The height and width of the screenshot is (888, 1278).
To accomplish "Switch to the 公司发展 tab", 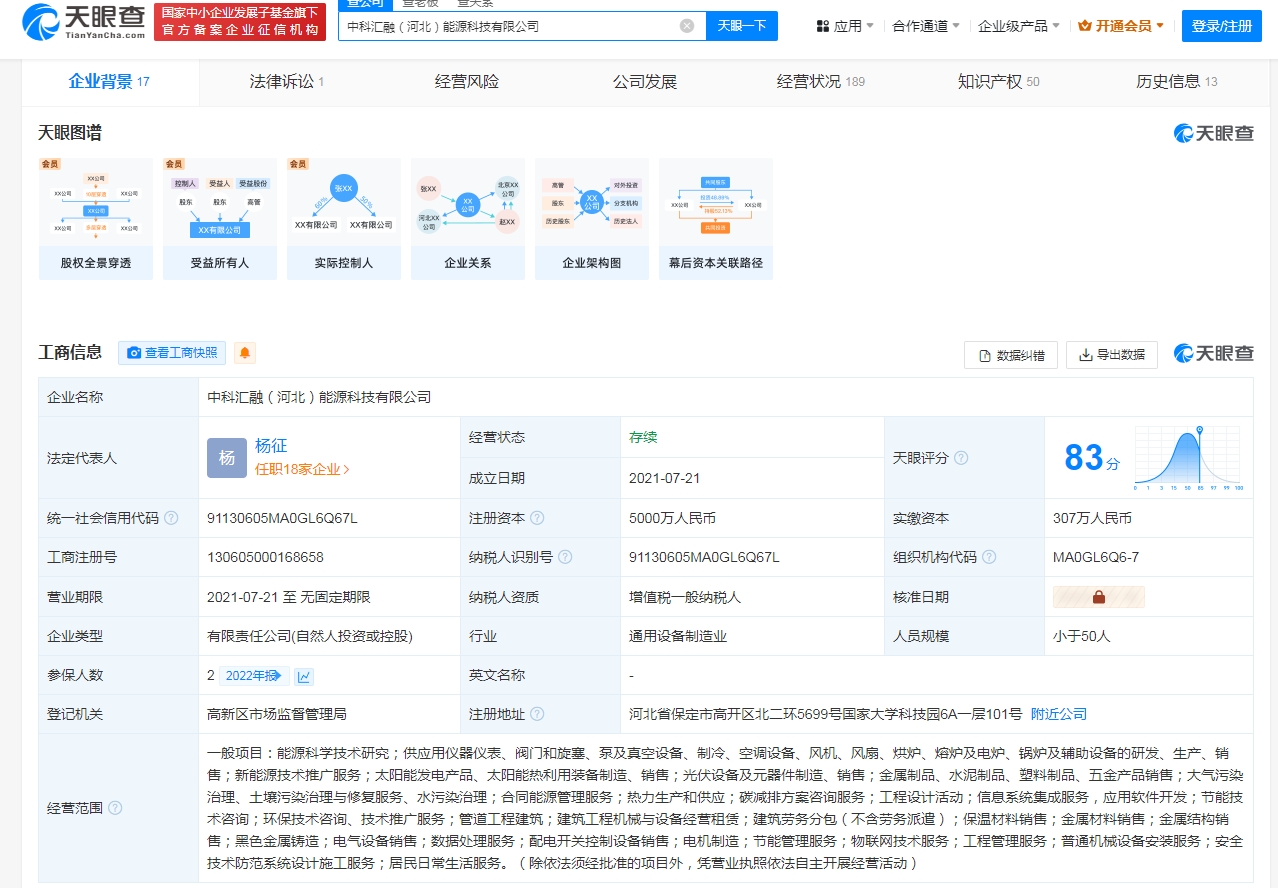I will (x=645, y=82).
